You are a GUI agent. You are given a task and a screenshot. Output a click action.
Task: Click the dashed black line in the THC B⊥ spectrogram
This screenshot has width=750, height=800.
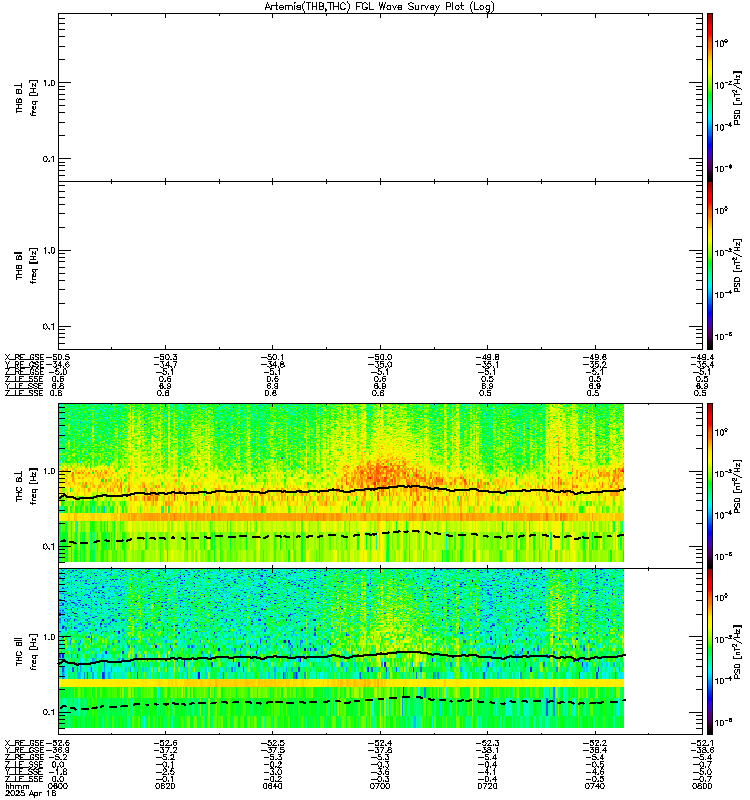pyautogui.click(x=342, y=536)
